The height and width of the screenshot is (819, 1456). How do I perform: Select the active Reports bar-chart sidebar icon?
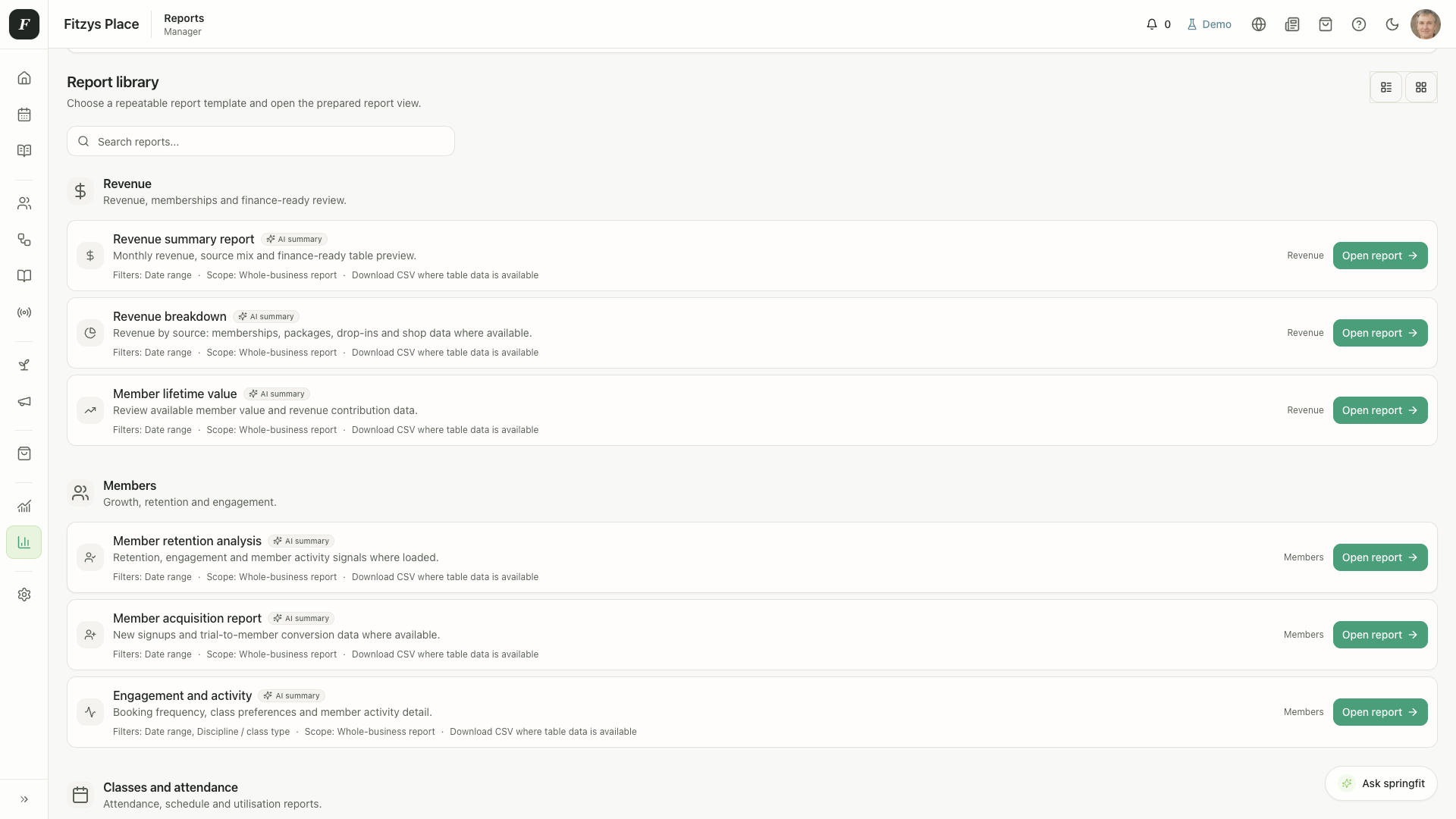pyautogui.click(x=24, y=542)
